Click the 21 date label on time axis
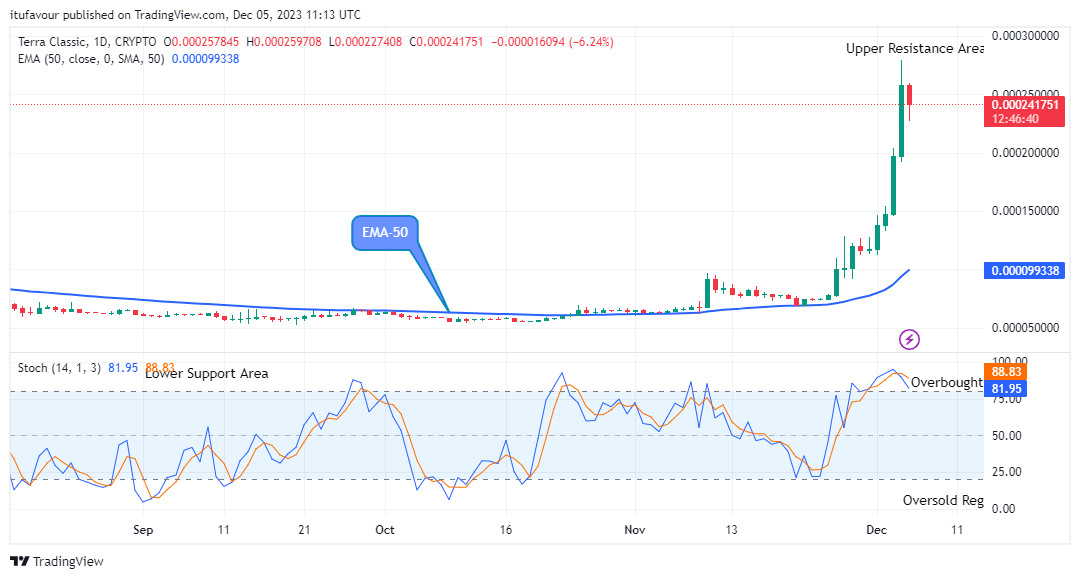 coord(304,529)
